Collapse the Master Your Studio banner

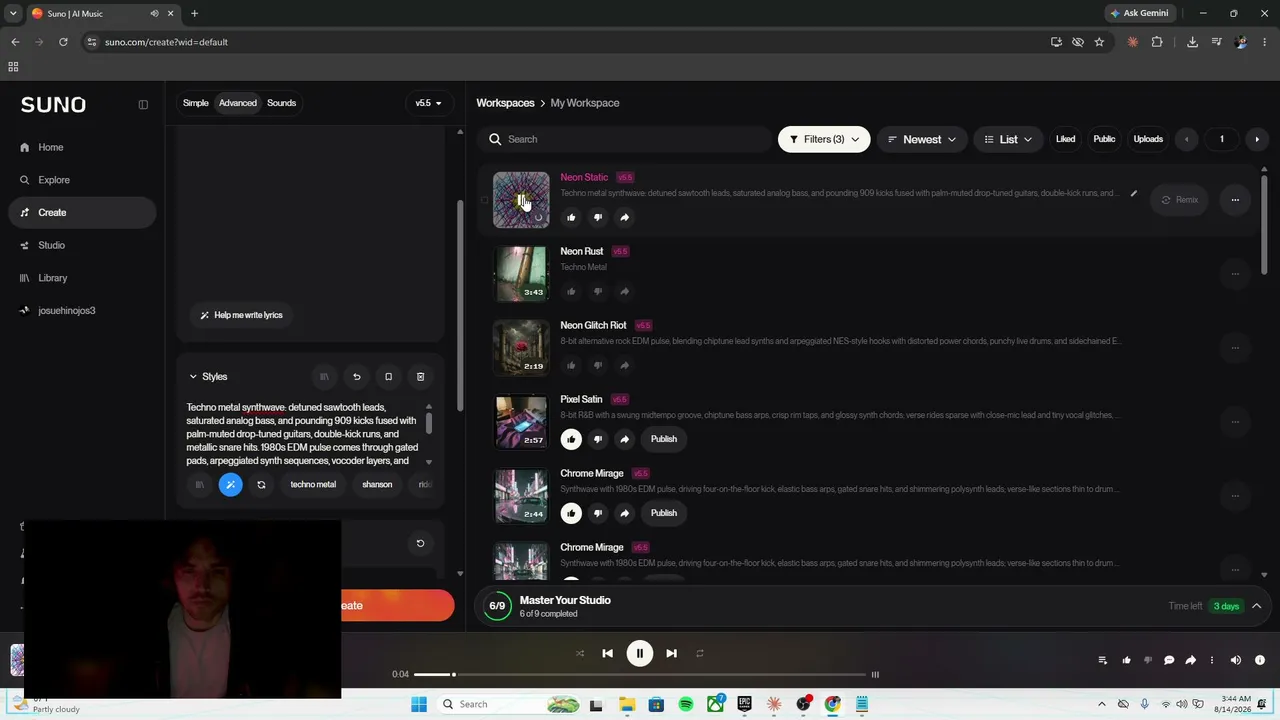click(x=1257, y=606)
